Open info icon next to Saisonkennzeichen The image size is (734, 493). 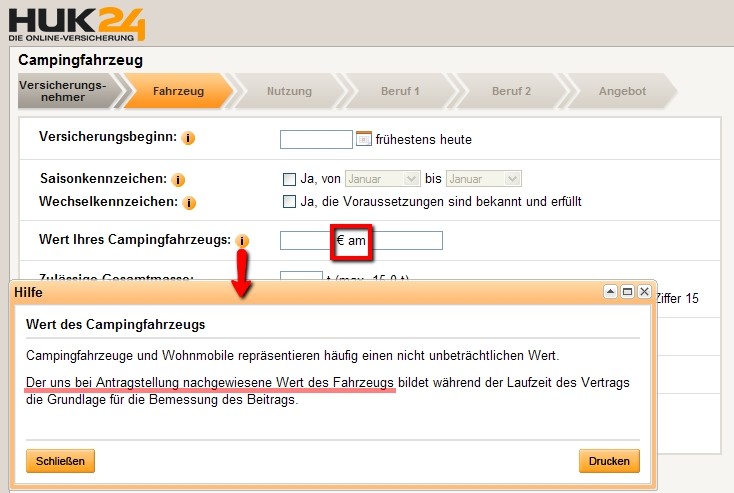click(178, 179)
